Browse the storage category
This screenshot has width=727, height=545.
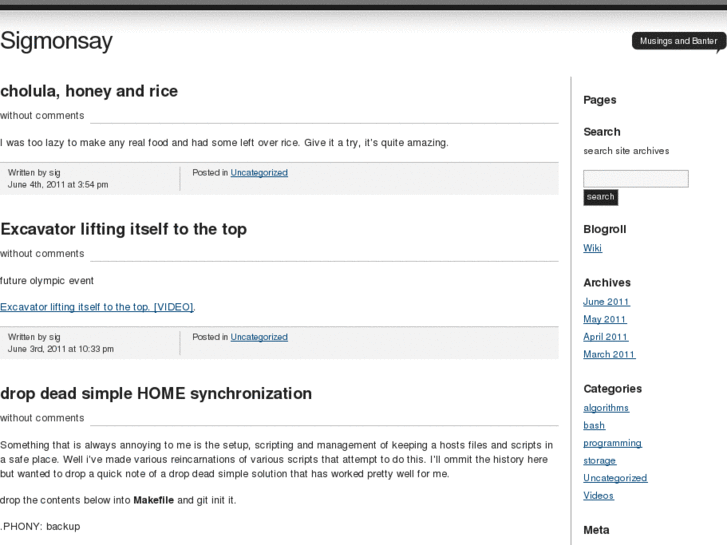tap(599, 461)
